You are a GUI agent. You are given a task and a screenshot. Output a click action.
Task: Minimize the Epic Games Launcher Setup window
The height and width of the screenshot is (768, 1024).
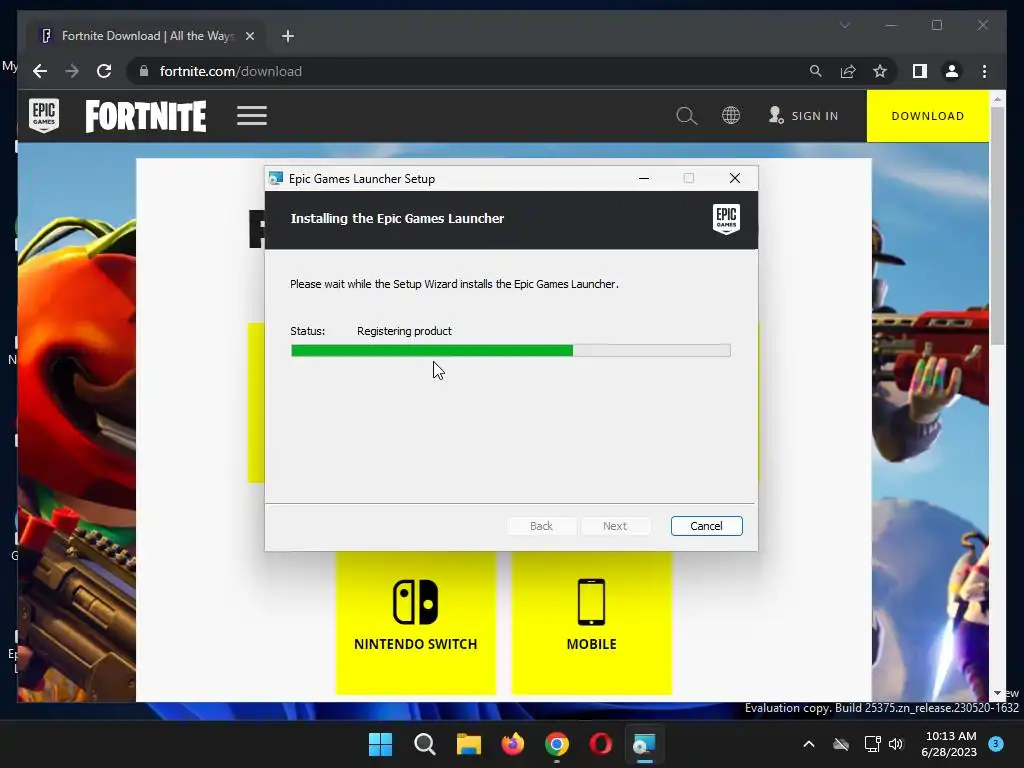click(x=644, y=178)
